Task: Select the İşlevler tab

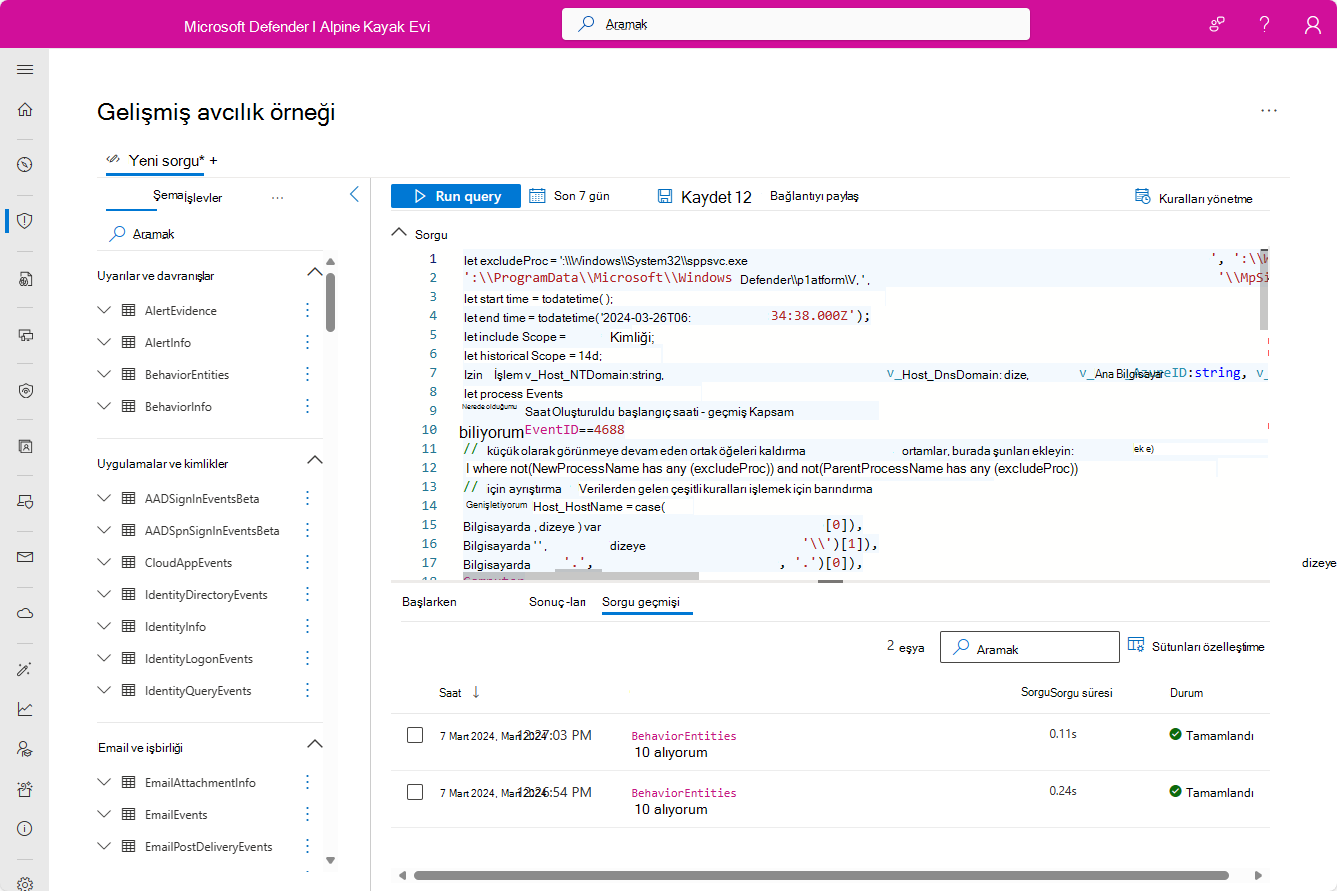Action: tap(204, 198)
